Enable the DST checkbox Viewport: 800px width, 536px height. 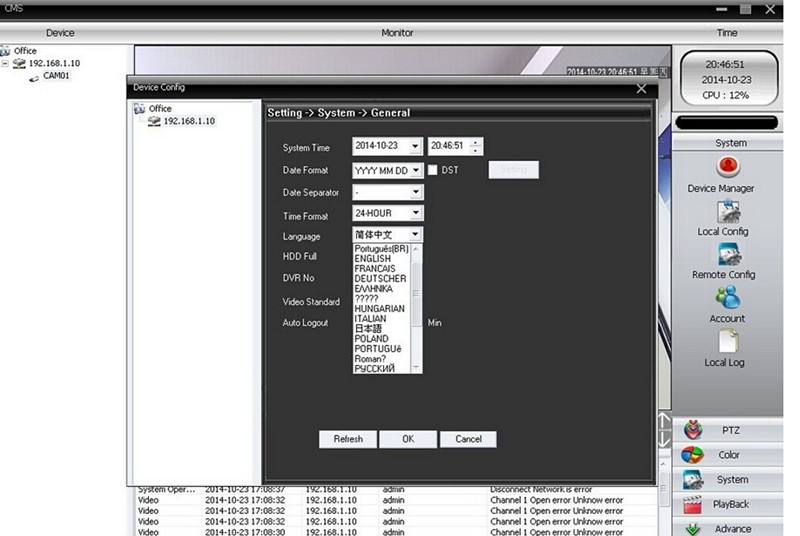(433, 170)
